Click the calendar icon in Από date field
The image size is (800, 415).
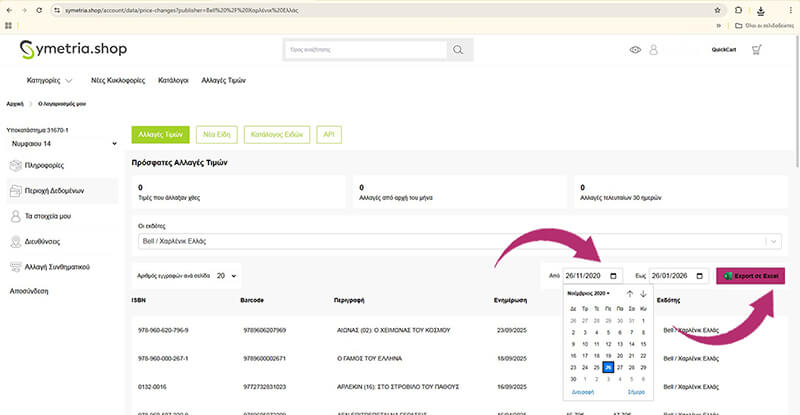tap(613, 275)
